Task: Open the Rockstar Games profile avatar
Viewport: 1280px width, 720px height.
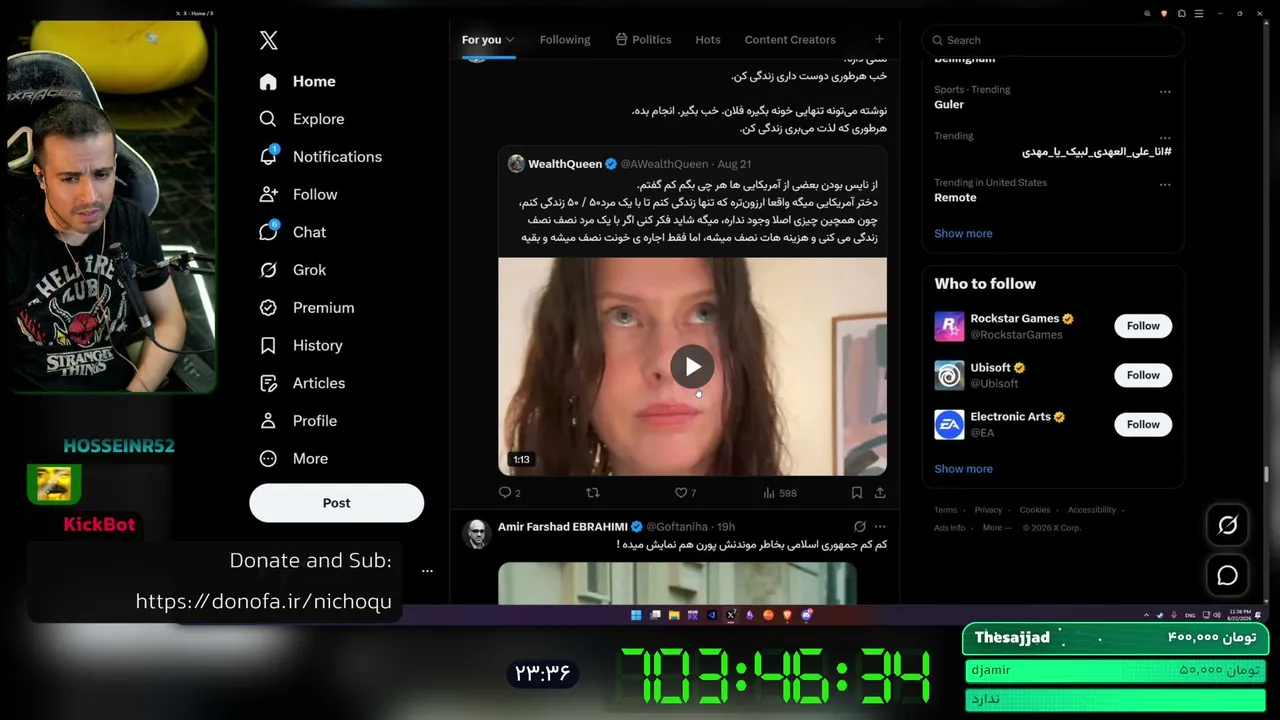Action: tap(949, 326)
